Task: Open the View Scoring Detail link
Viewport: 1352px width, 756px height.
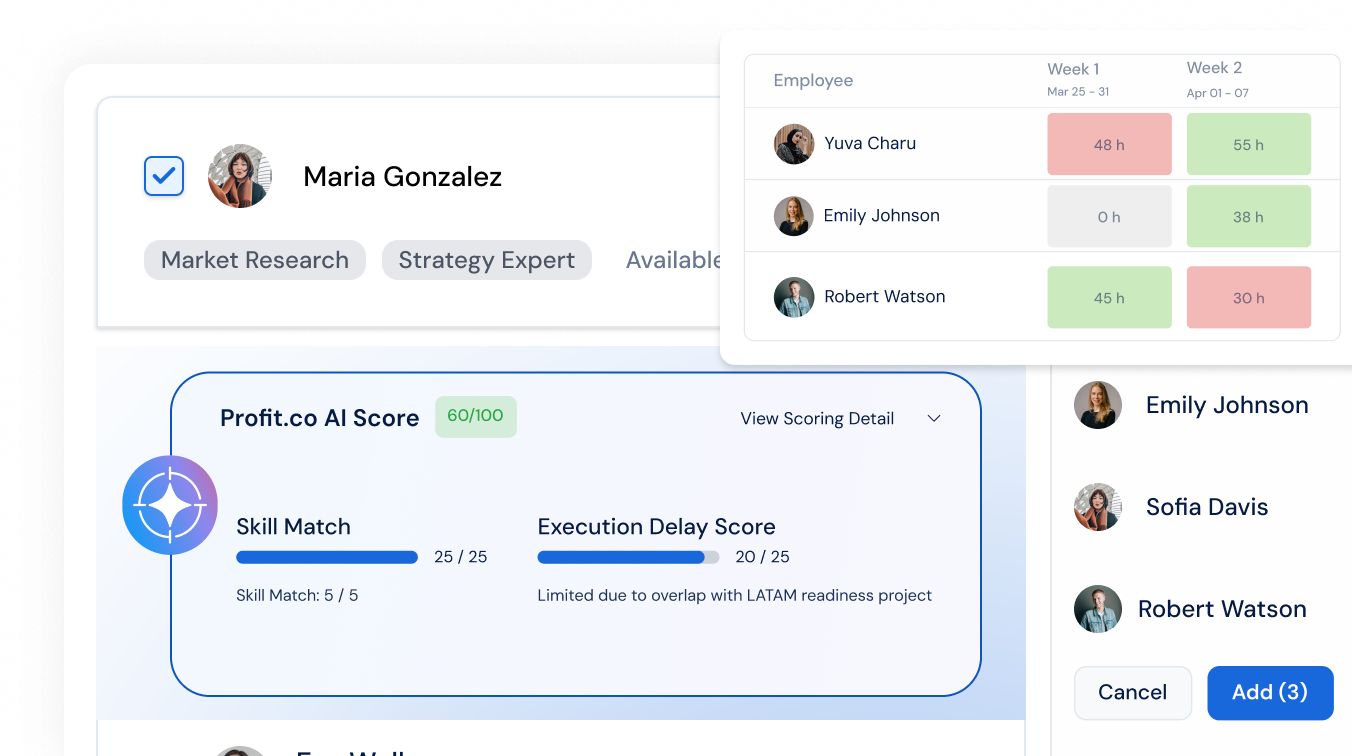Action: pos(817,418)
